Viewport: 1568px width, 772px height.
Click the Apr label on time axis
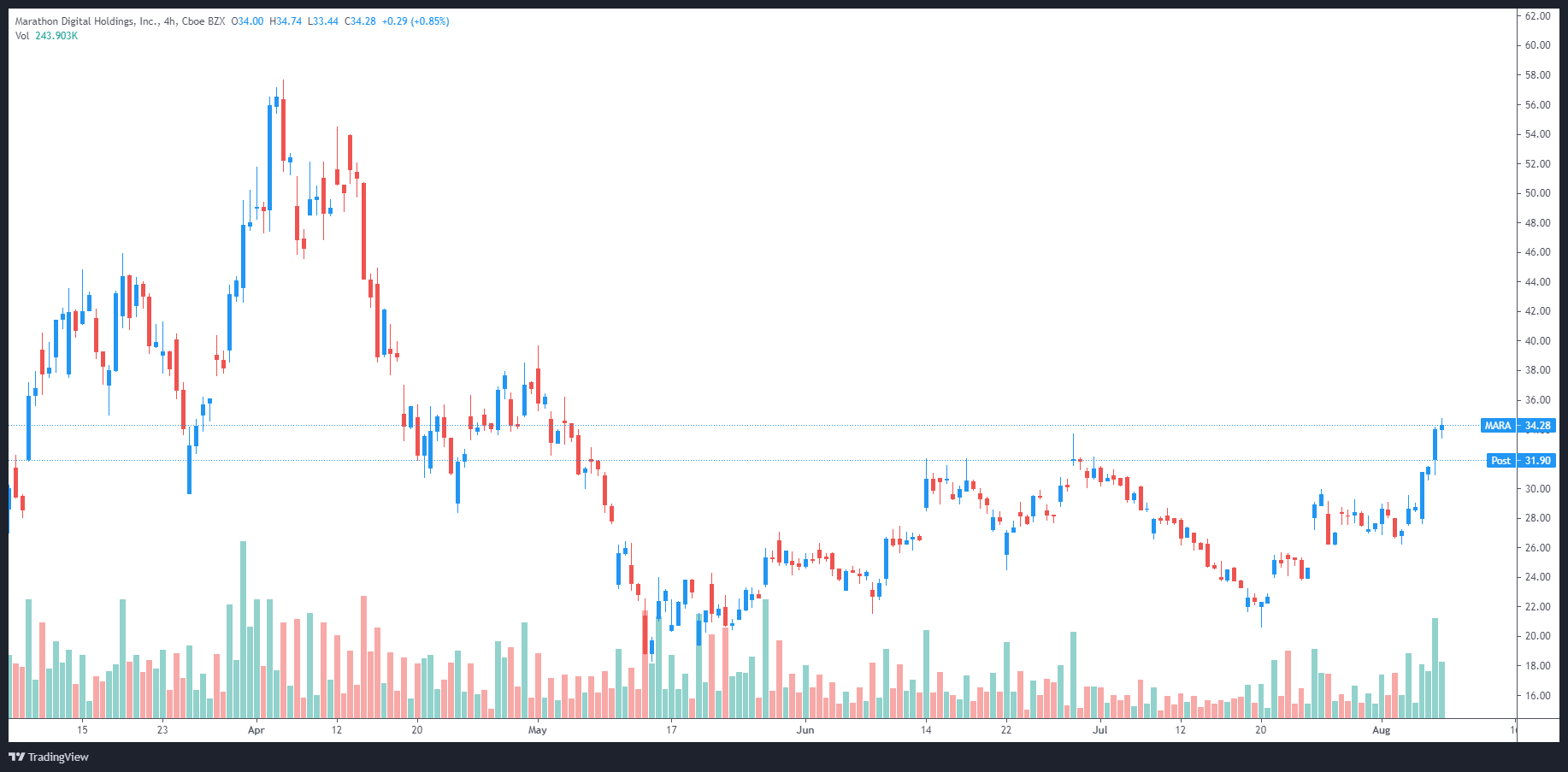[x=256, y=730]
